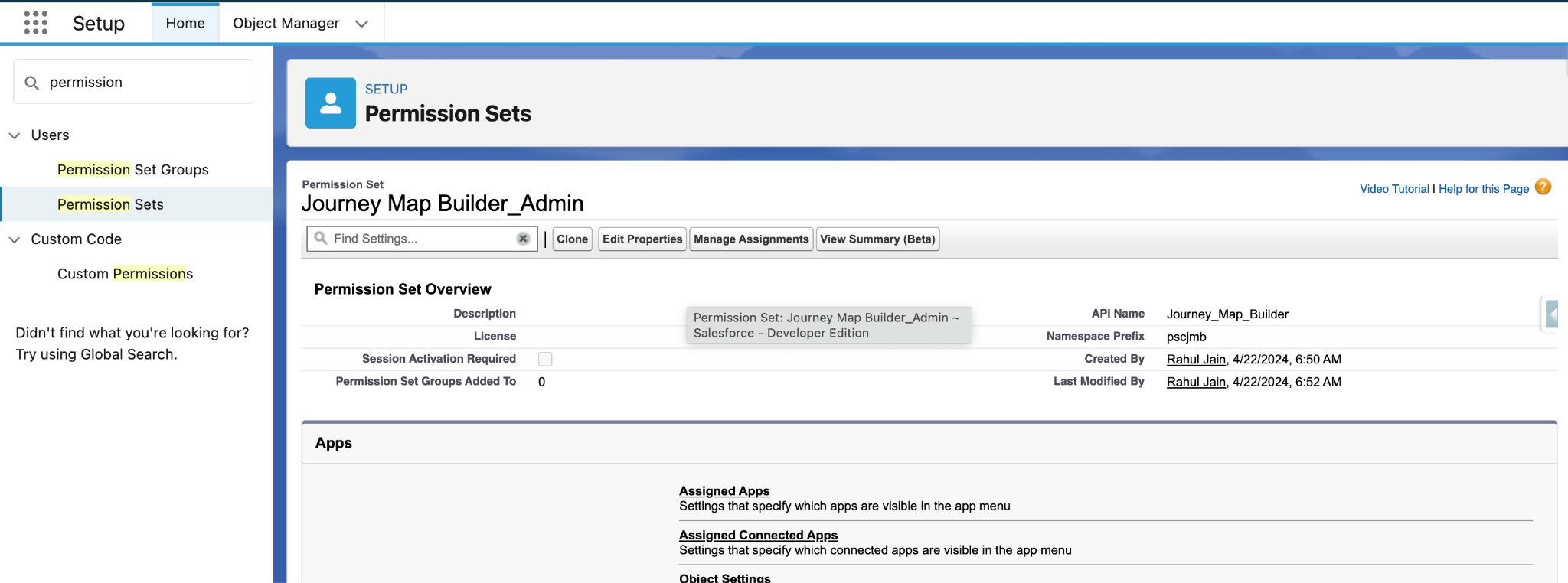Expand the collapsed right side panel arrow
1568x583 pixels.
pos(1552,314)
